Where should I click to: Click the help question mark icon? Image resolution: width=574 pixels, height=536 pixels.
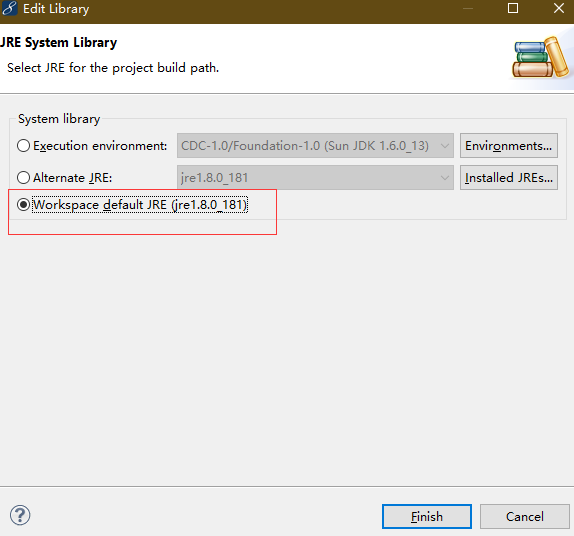pyautogui.click(x=20, y=515)
